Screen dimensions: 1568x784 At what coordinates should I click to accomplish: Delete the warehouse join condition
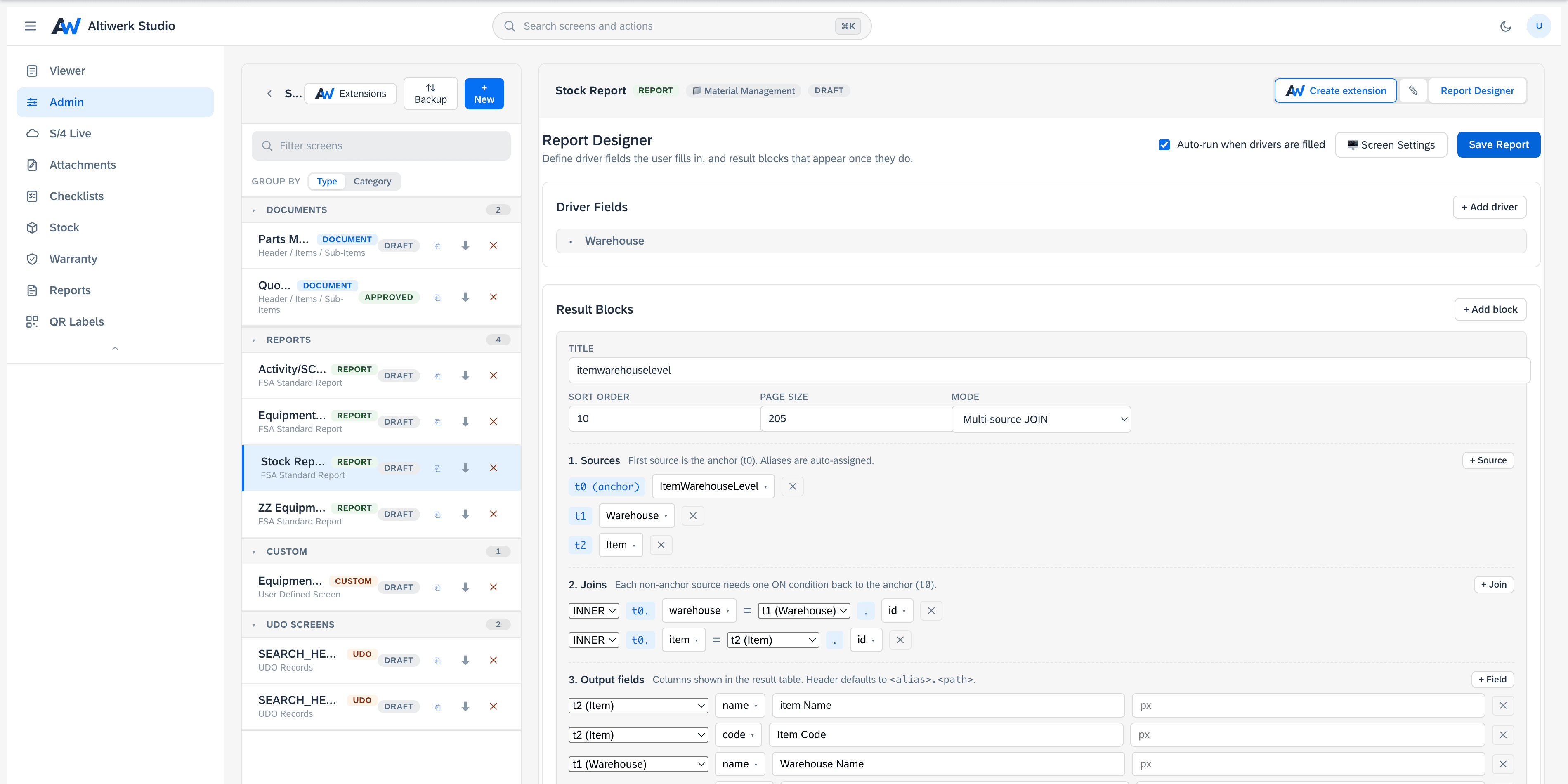[931, 611]
